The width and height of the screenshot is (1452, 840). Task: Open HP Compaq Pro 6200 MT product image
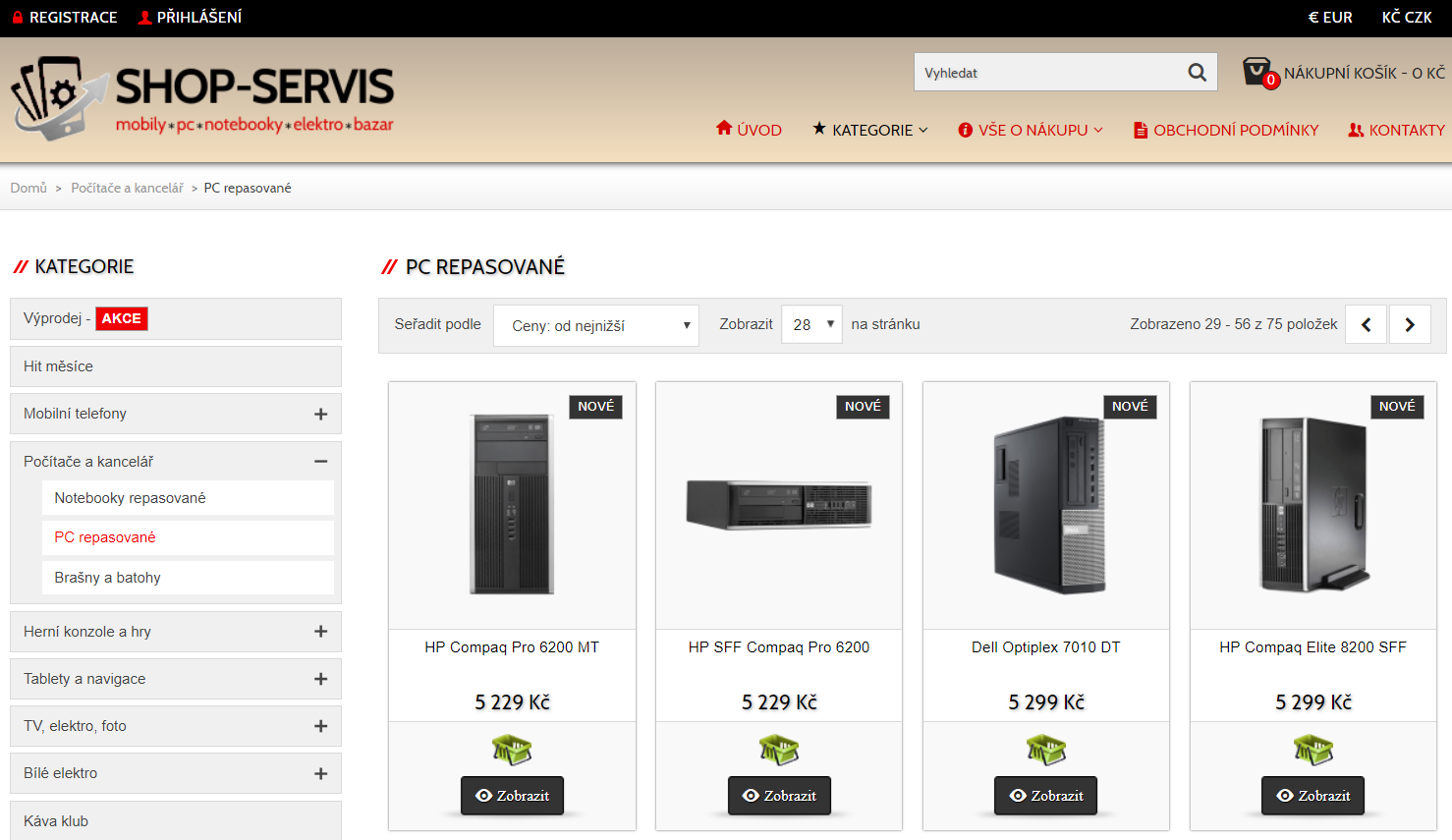point(512,505)
